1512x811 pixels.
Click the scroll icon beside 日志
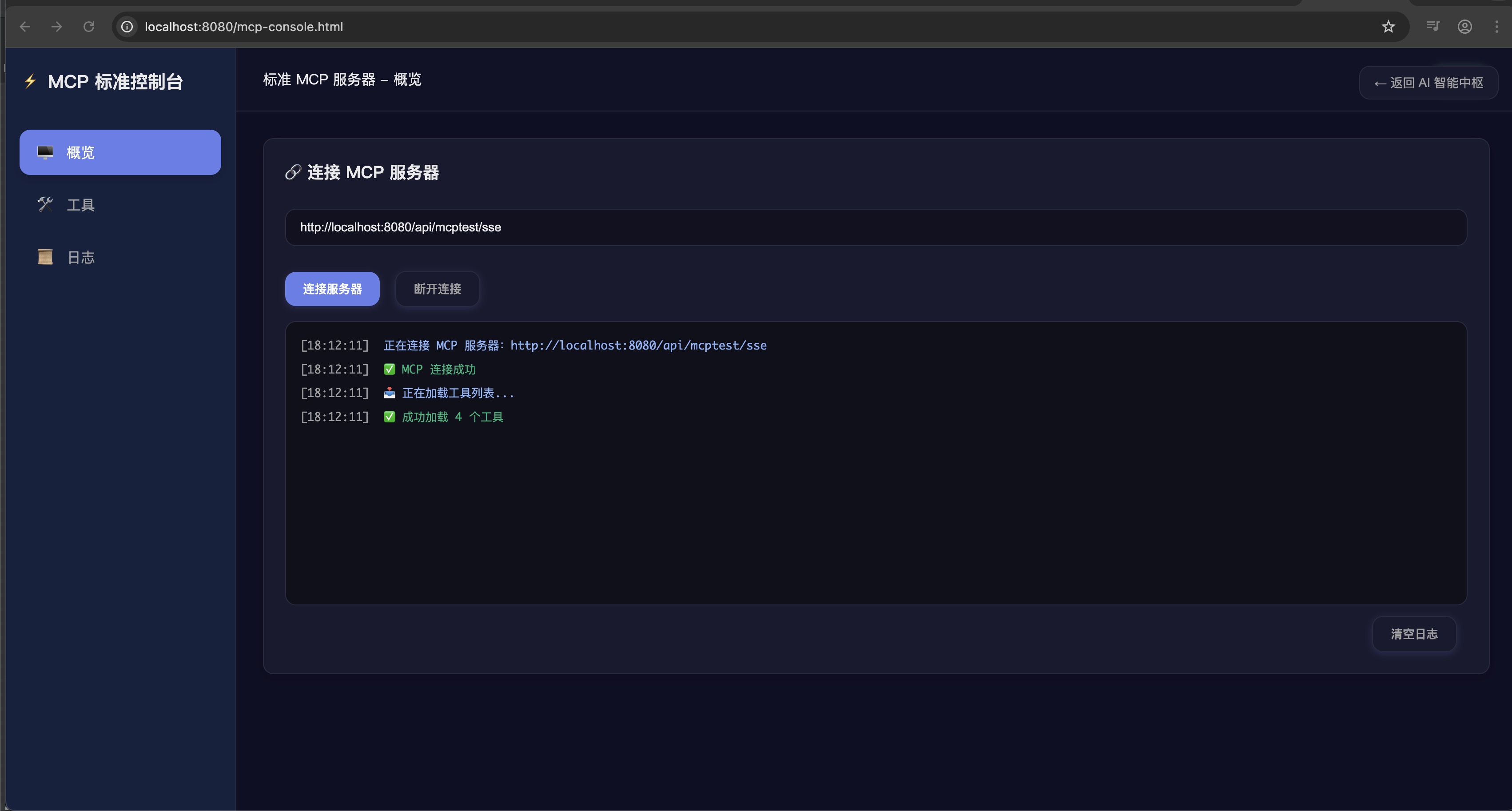pyautogui.click(x=45, y=257)
